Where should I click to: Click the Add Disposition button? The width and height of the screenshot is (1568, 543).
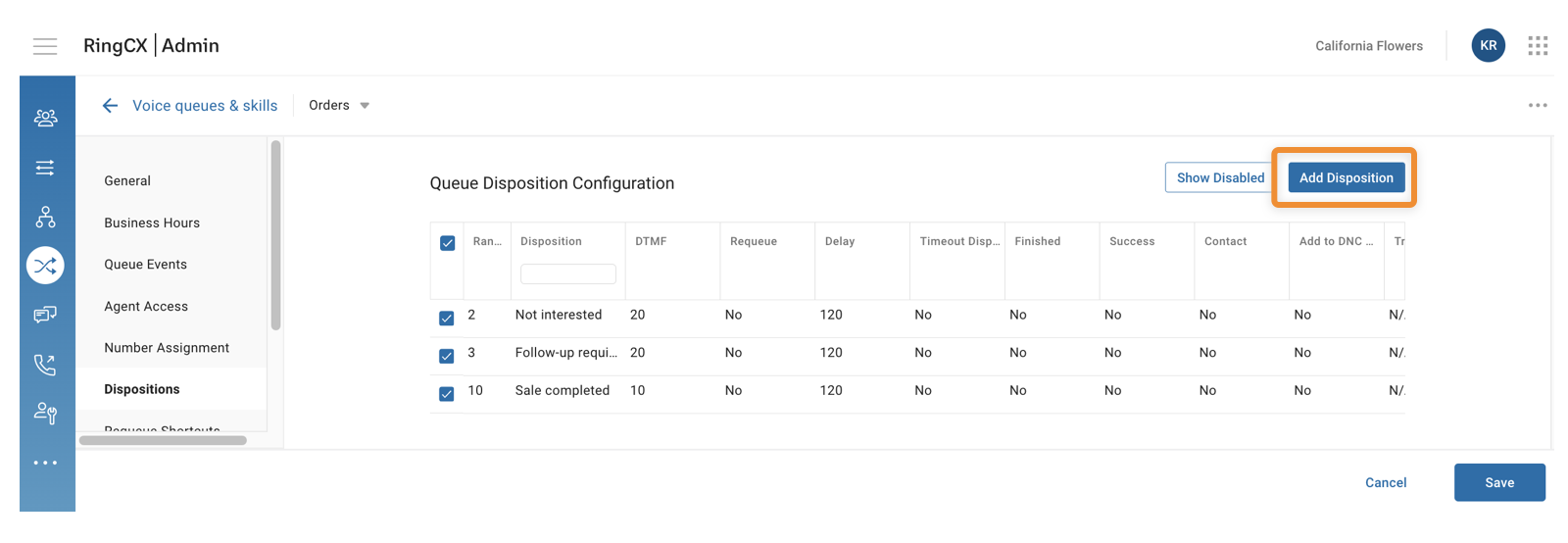tap(1346, 177)
